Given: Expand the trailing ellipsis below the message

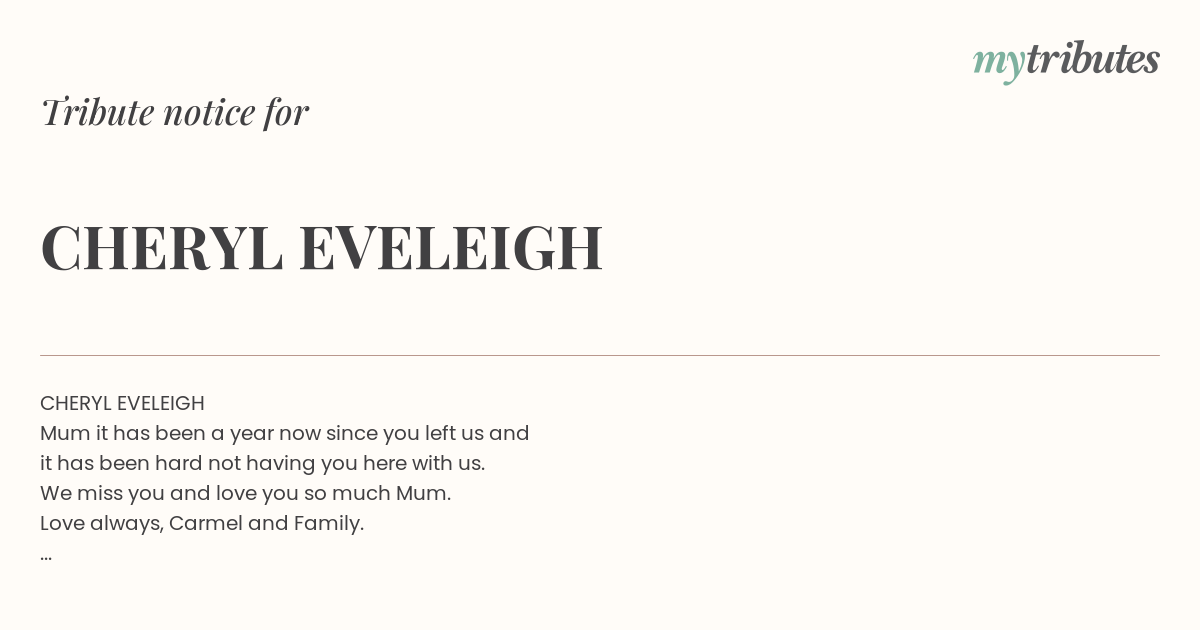Looking at the screenshot, I should click(46, 556).
